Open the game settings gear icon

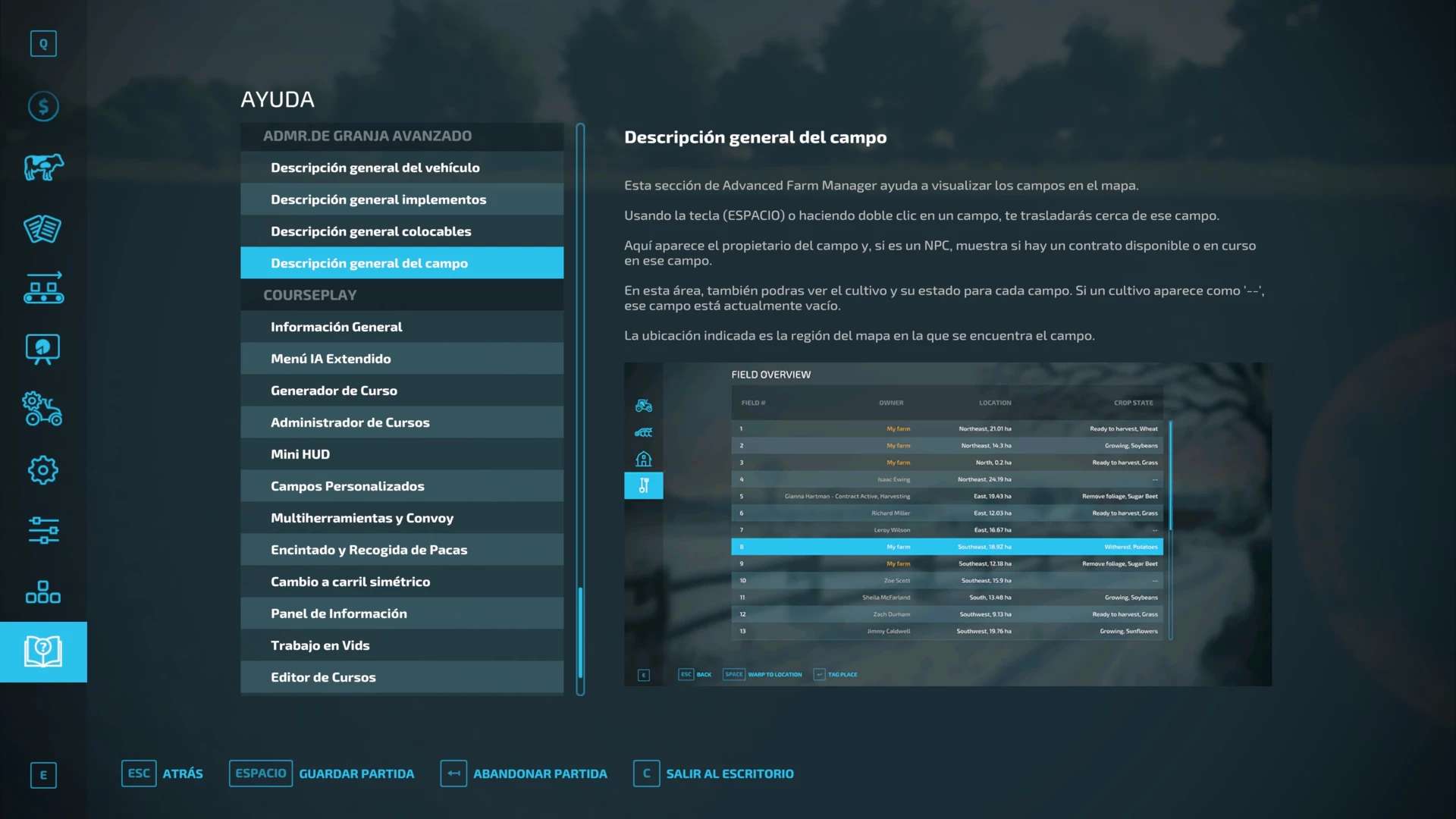click(x=43, y=470)
